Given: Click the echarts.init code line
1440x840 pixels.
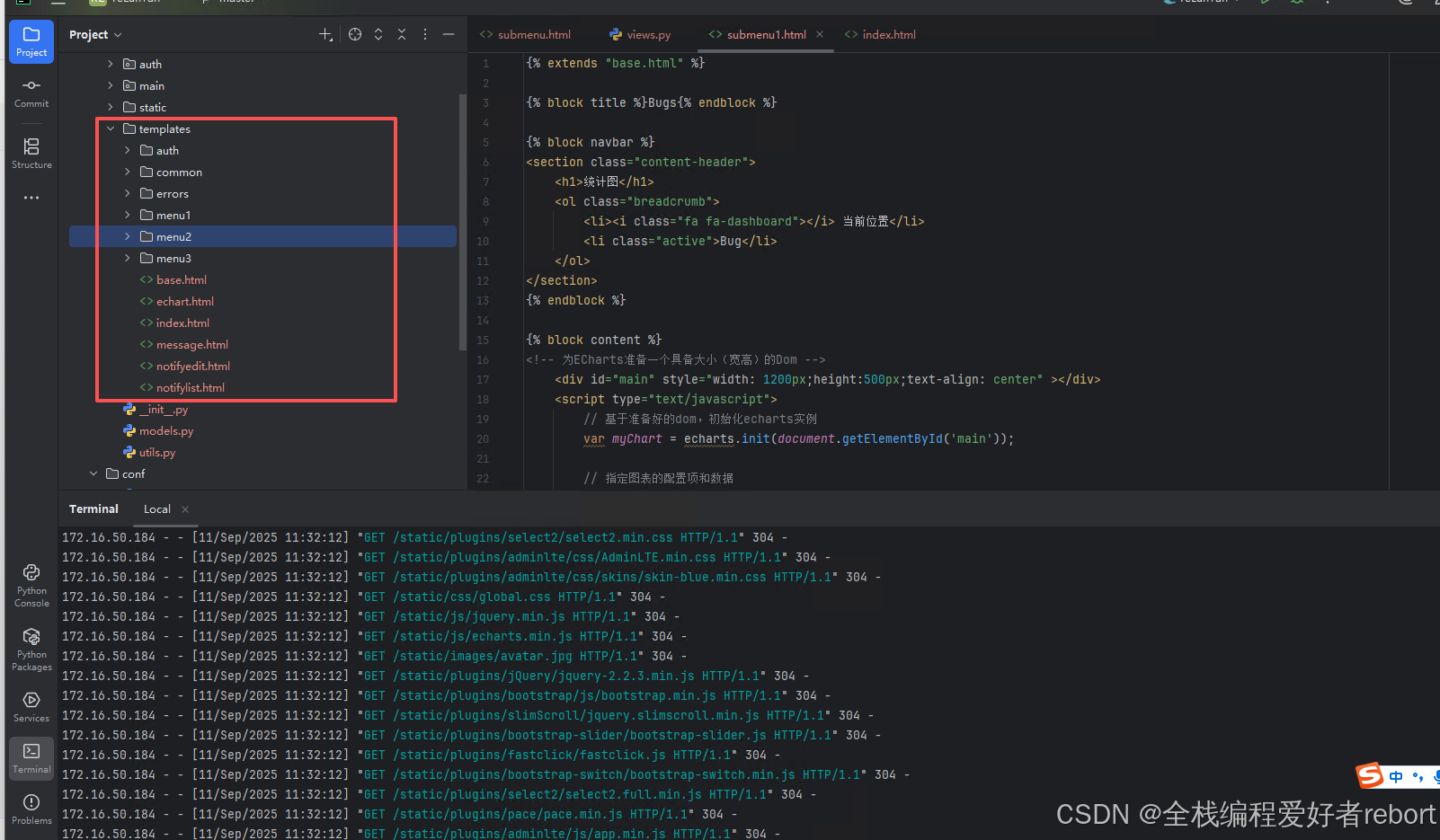Looking at the screenshot, I should click(798, 439).
